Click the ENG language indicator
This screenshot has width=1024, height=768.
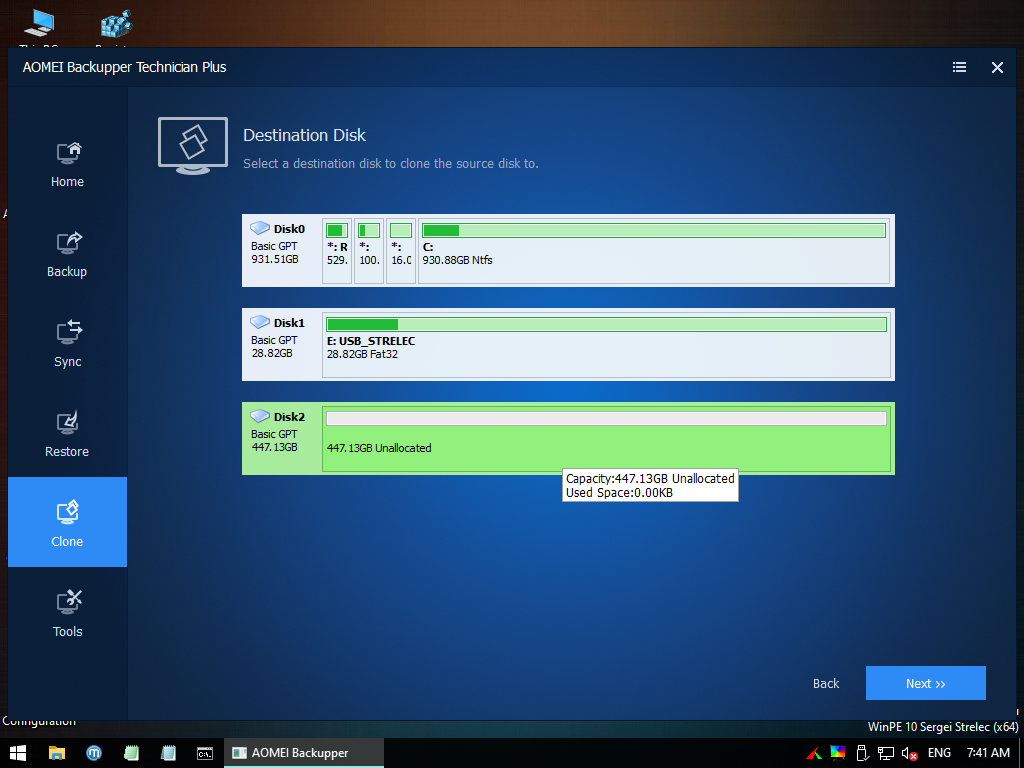(939, 753)
